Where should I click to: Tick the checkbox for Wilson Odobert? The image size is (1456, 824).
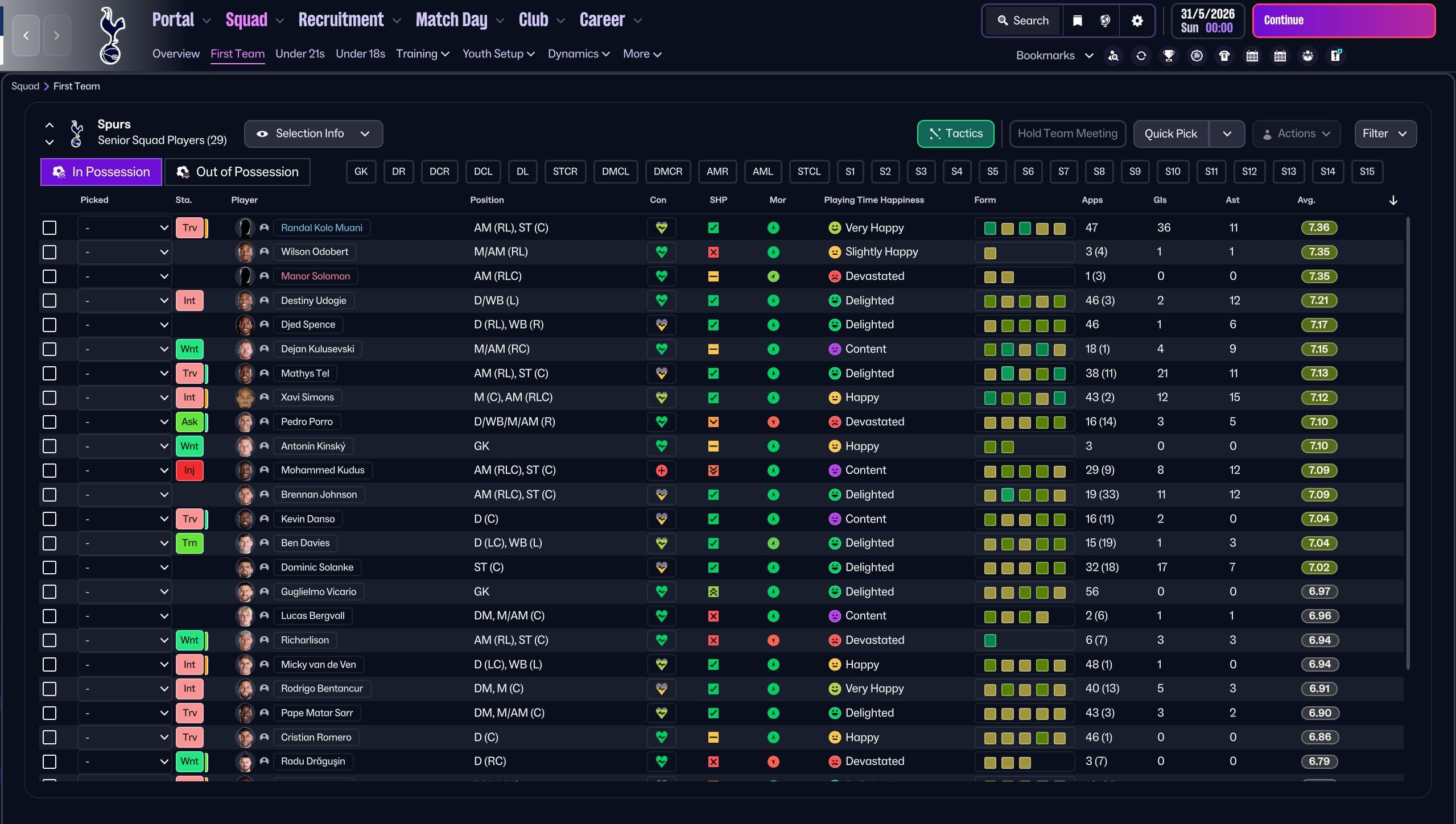coord(50,252)
